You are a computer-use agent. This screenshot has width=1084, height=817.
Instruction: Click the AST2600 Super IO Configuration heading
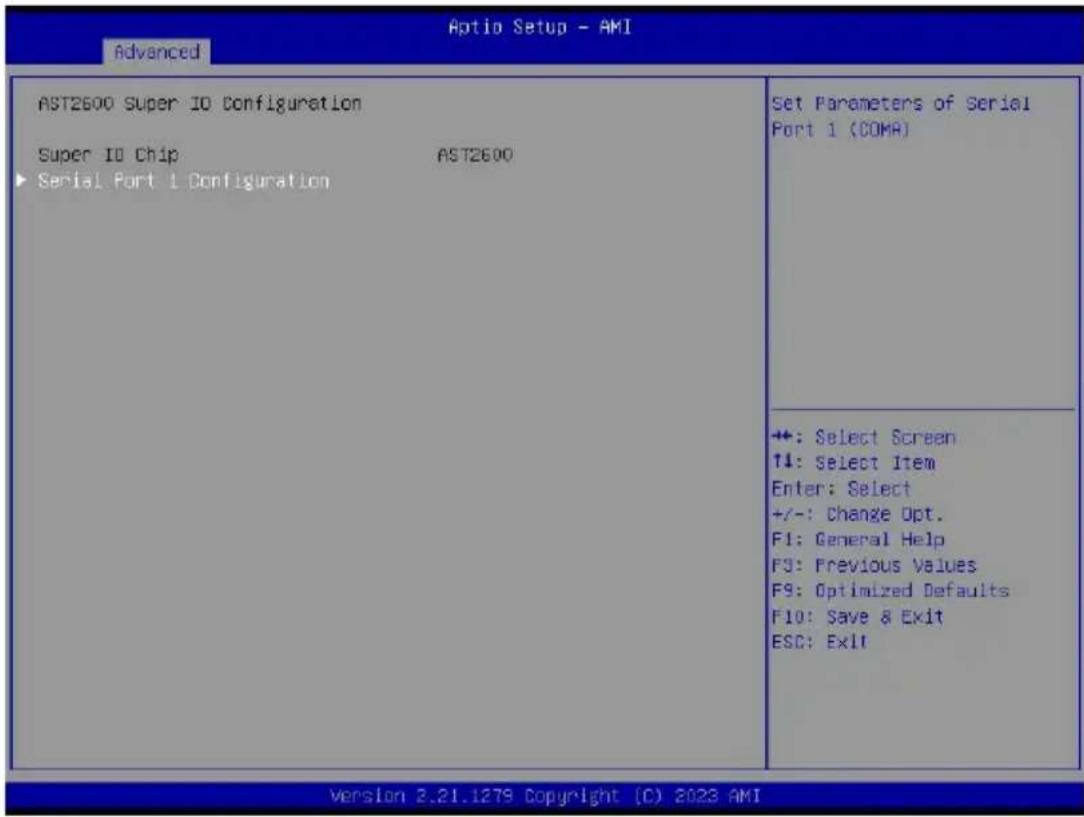pyautogui.click(x=200, y=104)
